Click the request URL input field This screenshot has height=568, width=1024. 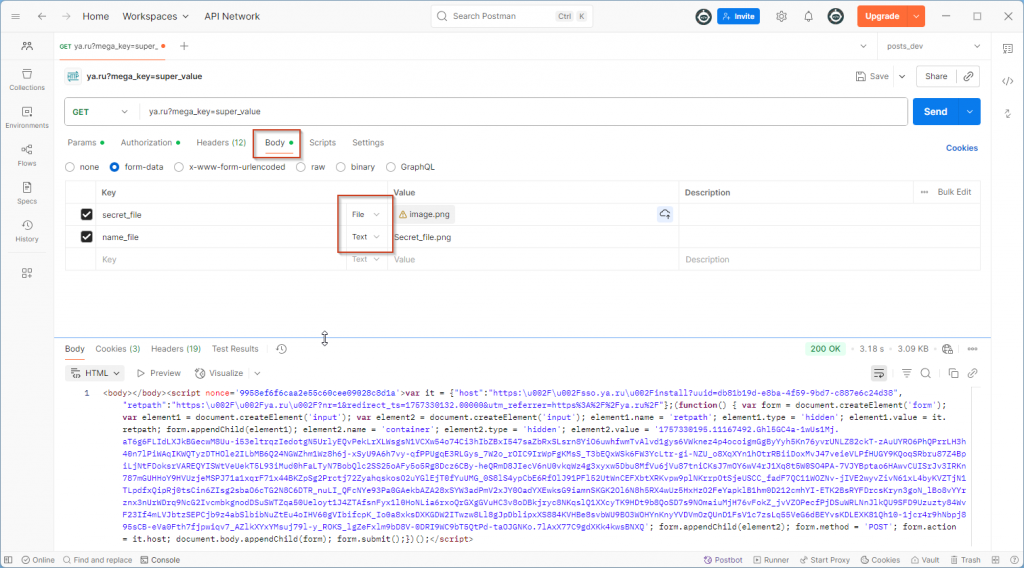click(x=522, y=112)
